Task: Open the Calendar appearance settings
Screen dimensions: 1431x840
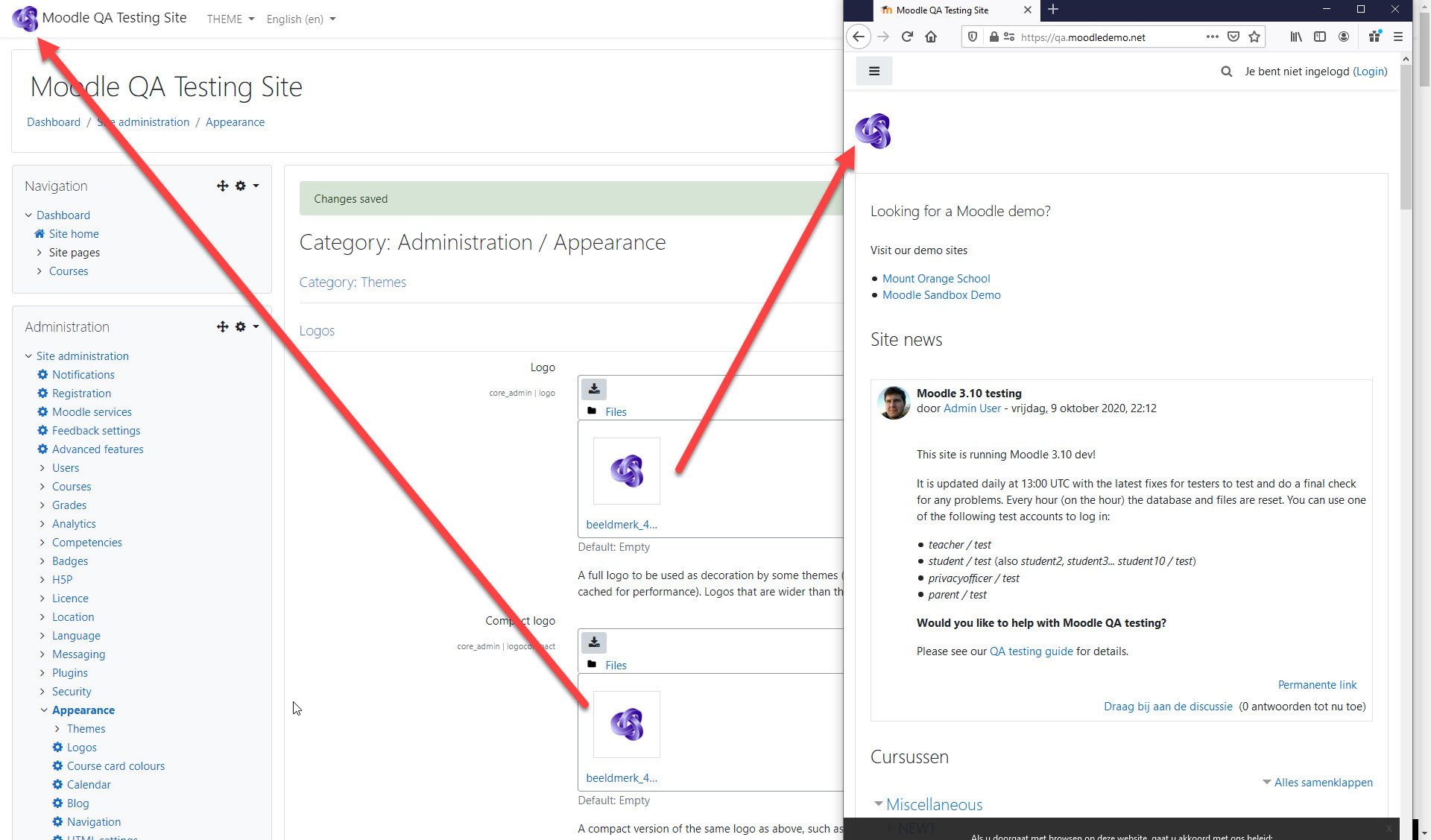Action: (89, 784)
